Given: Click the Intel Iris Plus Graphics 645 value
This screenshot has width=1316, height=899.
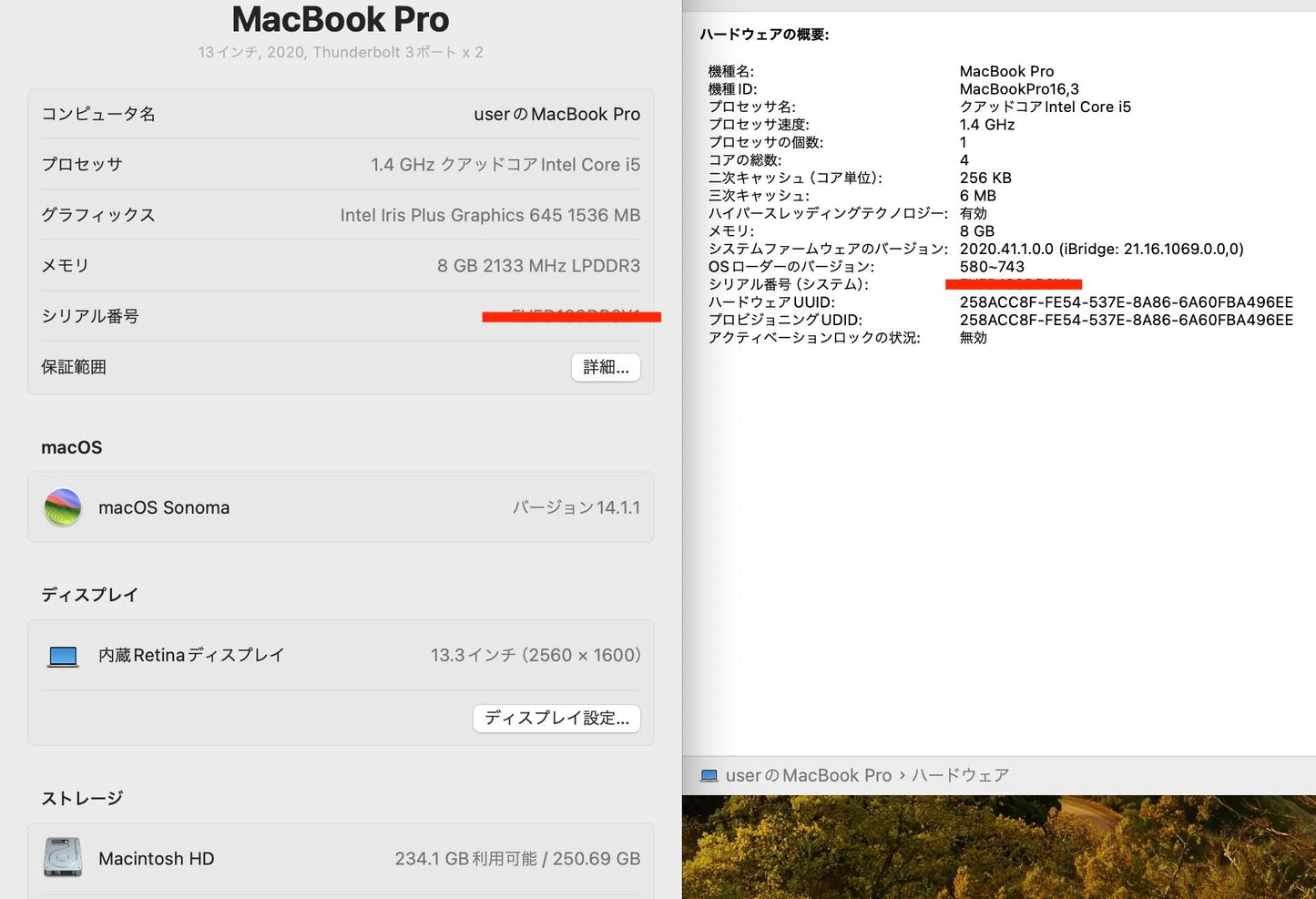Looking at the screenshot, I should coord(490,215).
